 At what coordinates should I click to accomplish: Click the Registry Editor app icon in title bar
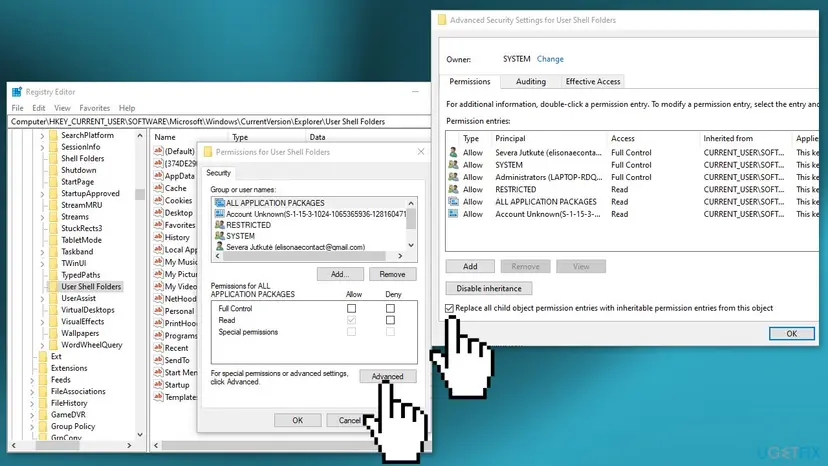(17, 92)
